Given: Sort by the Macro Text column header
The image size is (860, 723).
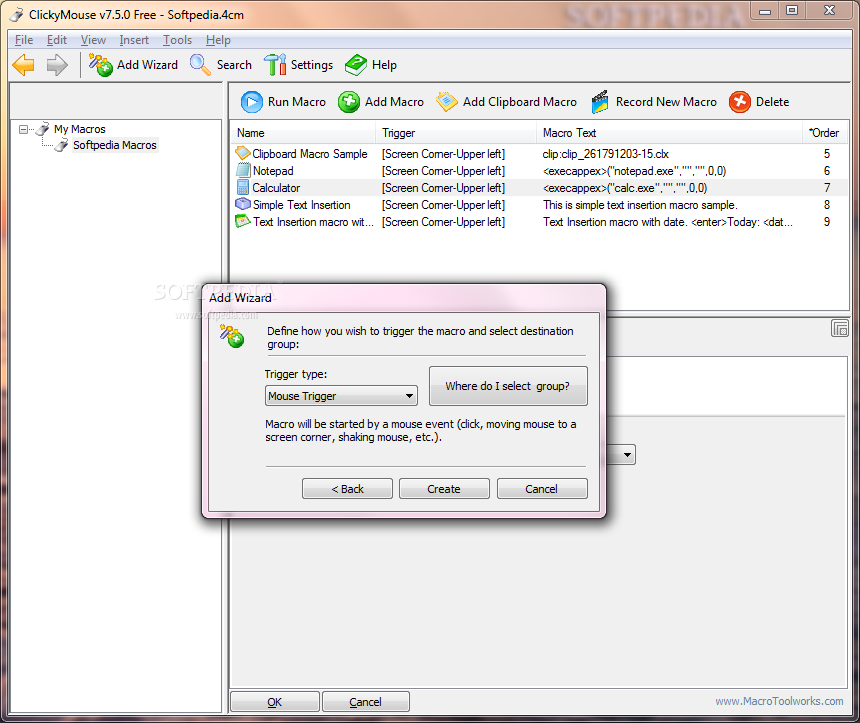Looking at the screenshot, I should [669, 133].
